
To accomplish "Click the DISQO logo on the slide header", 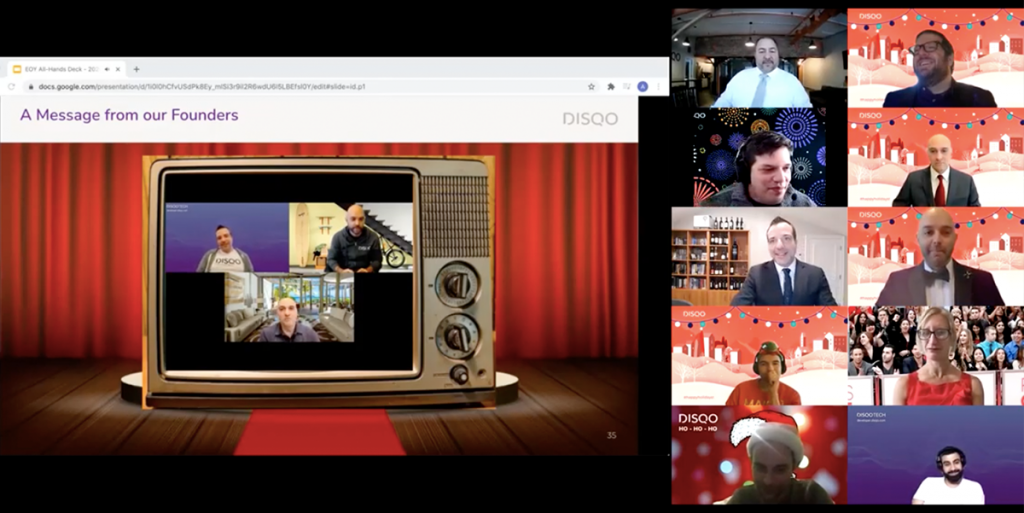I will pos(590,119).
